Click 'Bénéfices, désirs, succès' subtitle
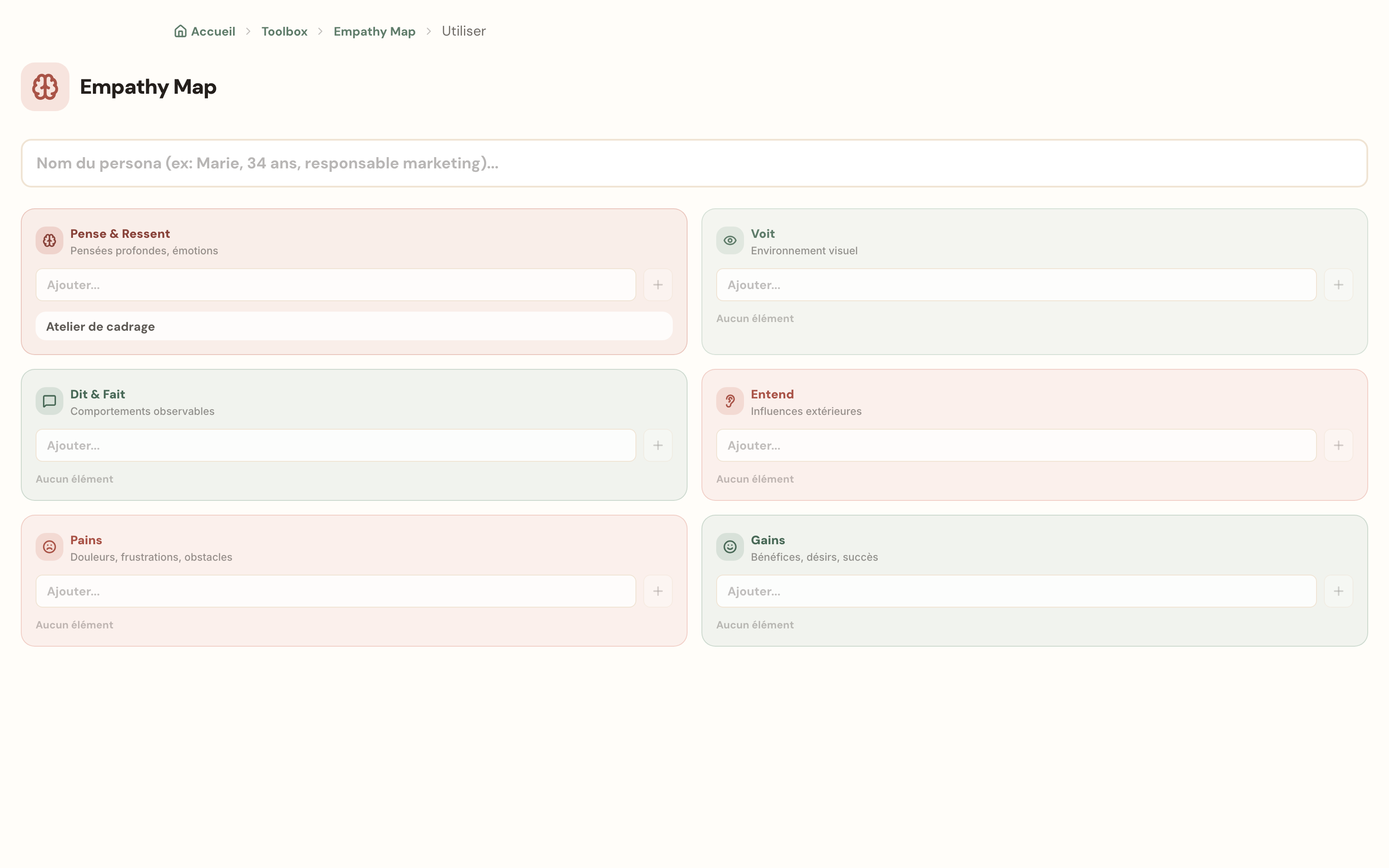Image resolution: width=1389 pixels, height=868 pixels. [x=814, y=557]
